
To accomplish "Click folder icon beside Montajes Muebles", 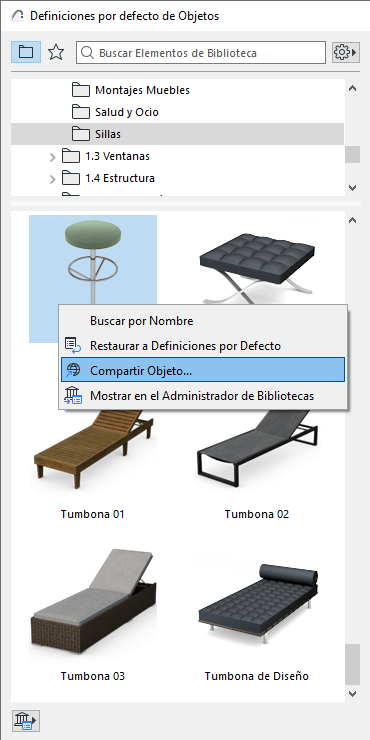I will (81, 90).
